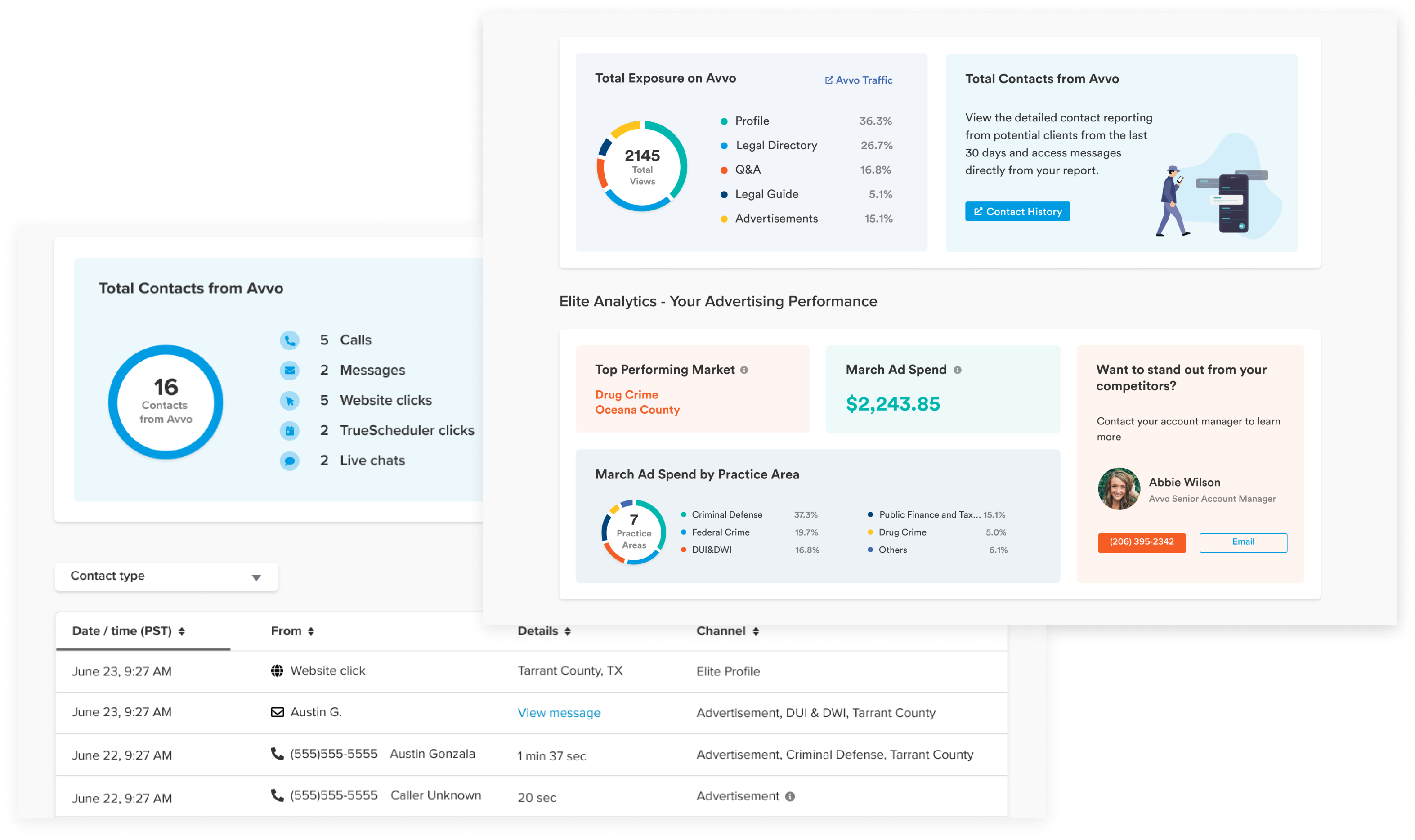This screenshot has height=840, width=1415.
Task: Click the $2,243.85 ad spend amount
Action: 892,403
